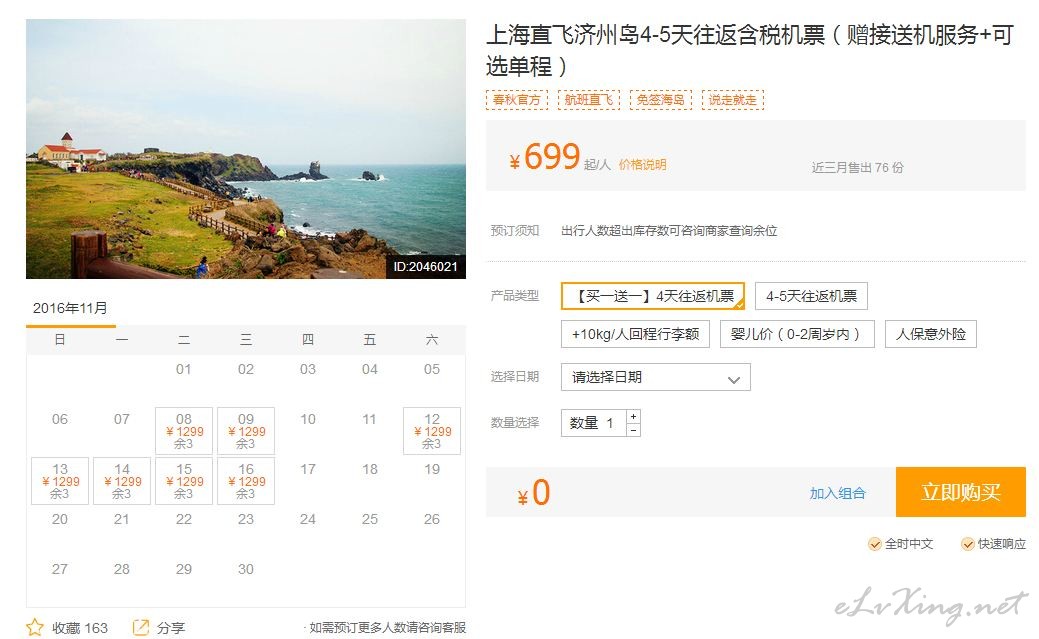1039x639 pixels.
Task: Click the share arrow icon
Action: click(x=140, y=627)
